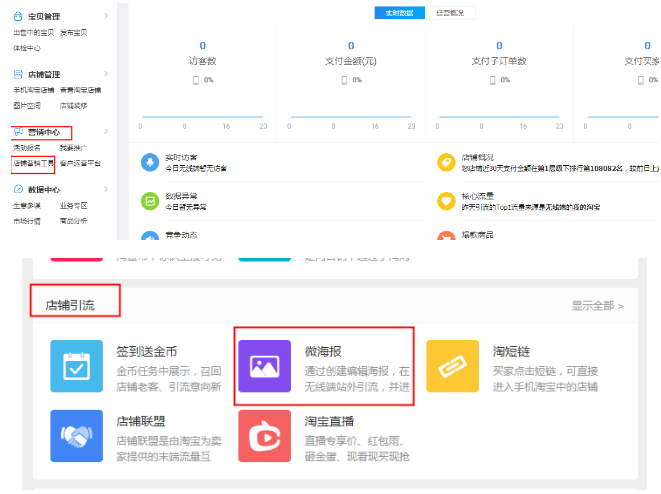Open 数据中心 menu heading
The width and height of the screenshot is (661, 494).
pos(44,190)
